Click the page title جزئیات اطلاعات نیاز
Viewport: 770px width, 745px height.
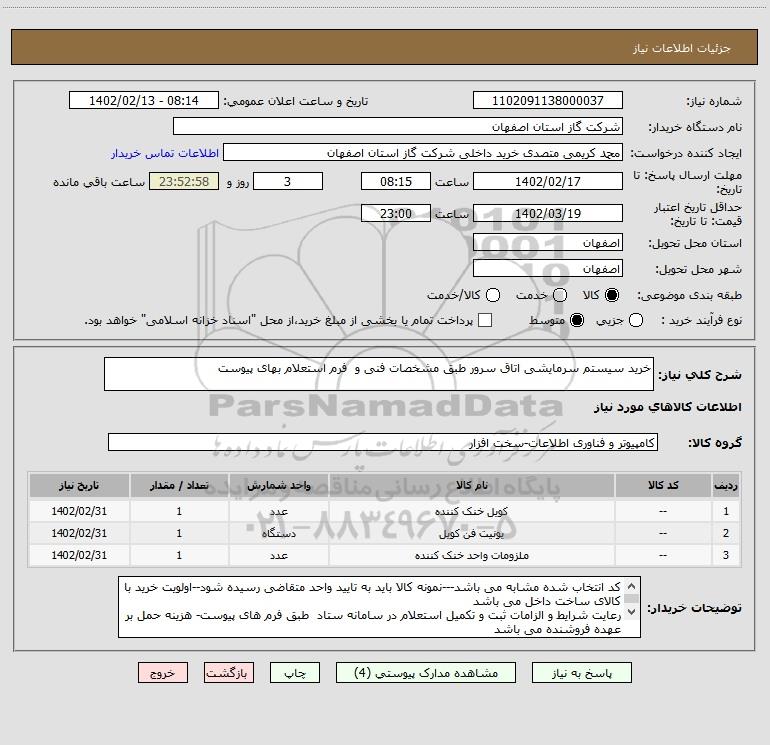(682, 48)
